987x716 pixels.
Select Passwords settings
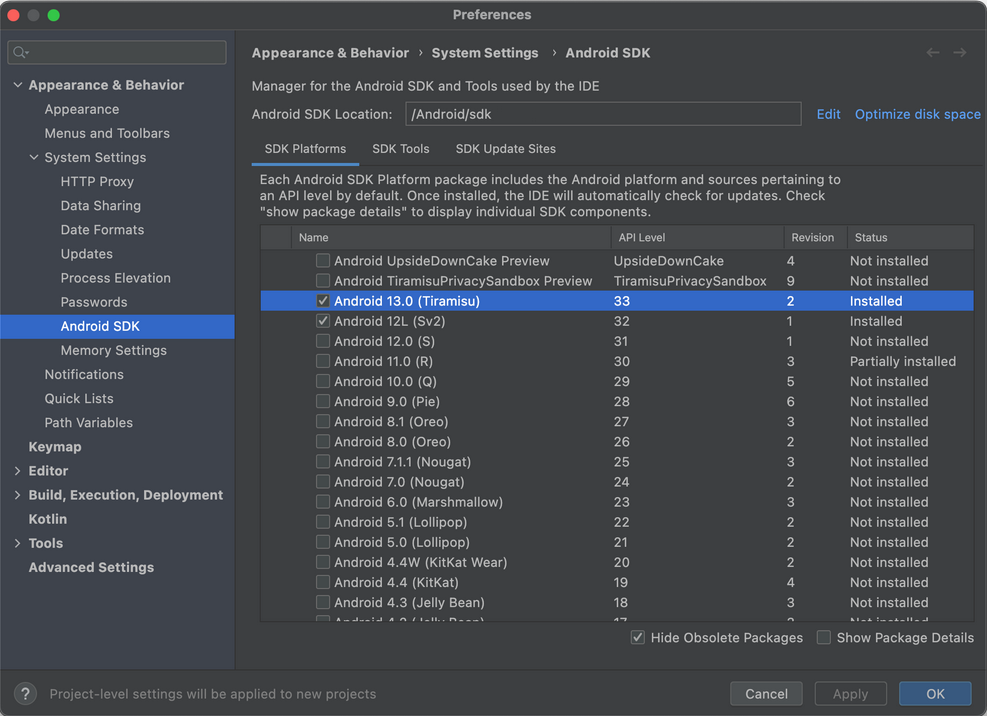tap(94, 302)
